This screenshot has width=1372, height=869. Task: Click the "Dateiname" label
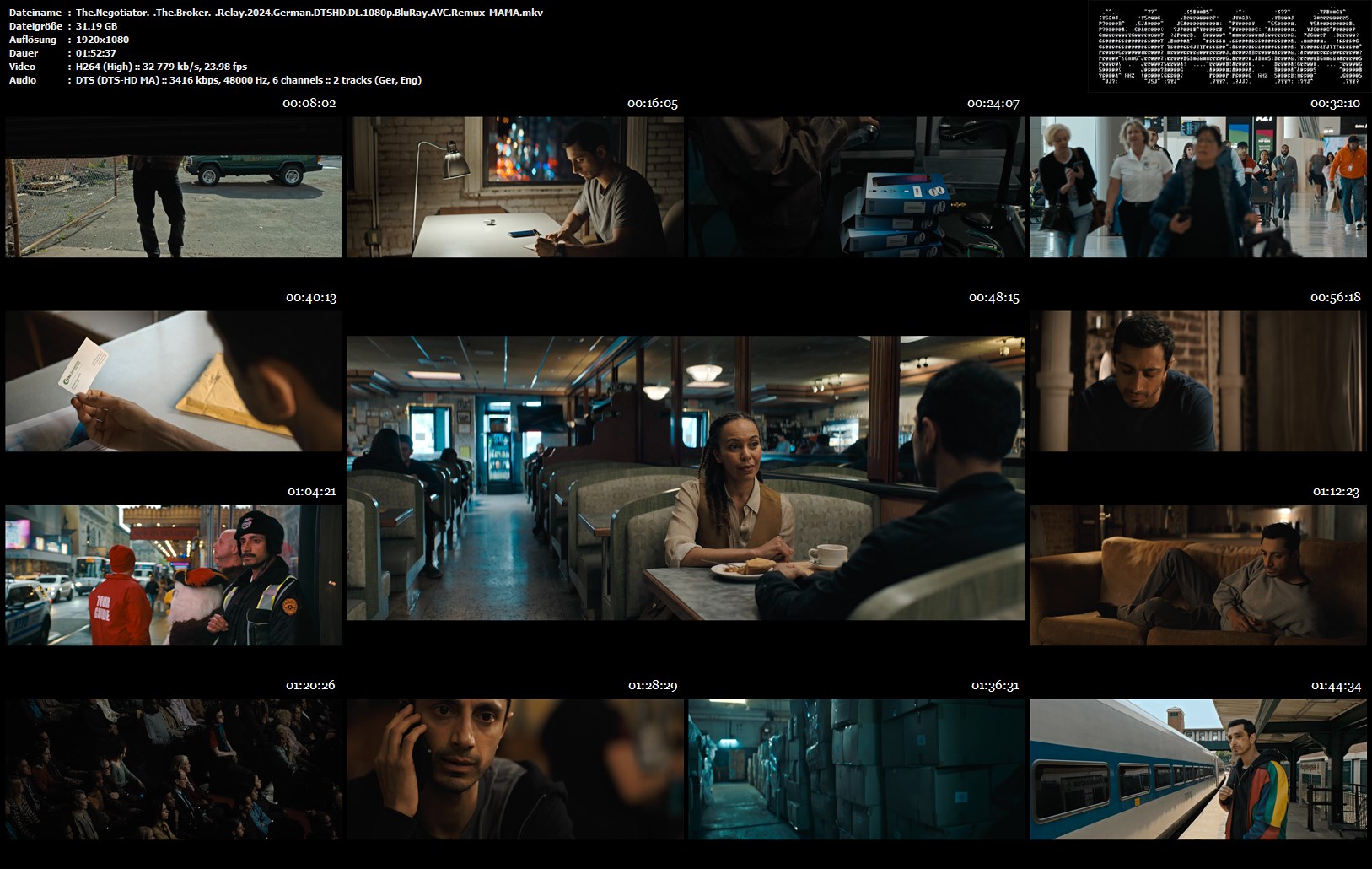pyautogui.click(x=35, y=13)
